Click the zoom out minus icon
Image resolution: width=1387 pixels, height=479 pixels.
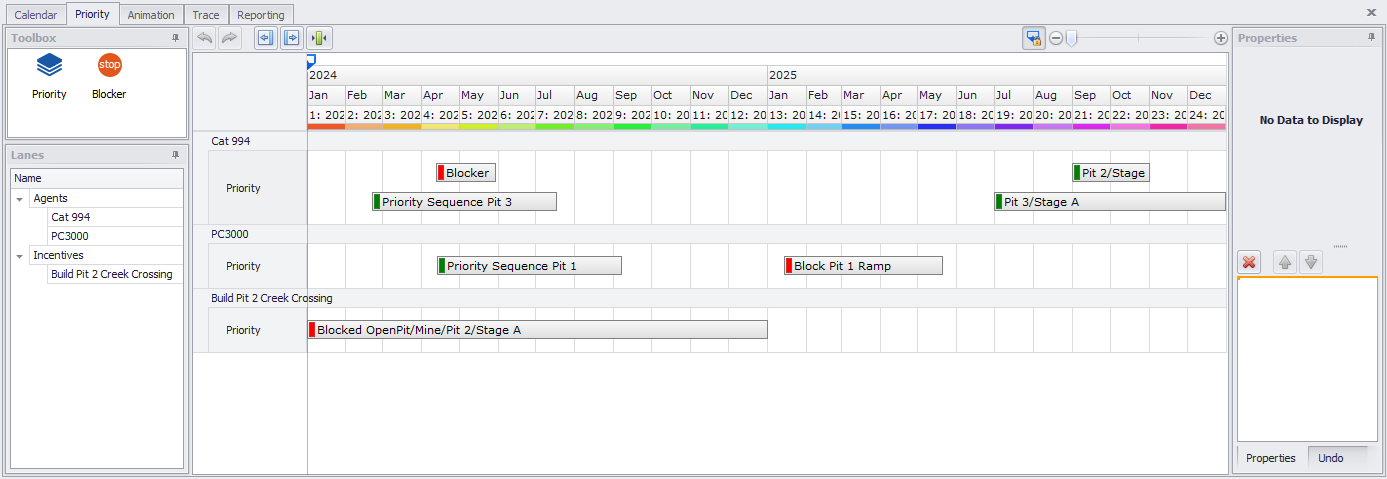point(1056,38)
